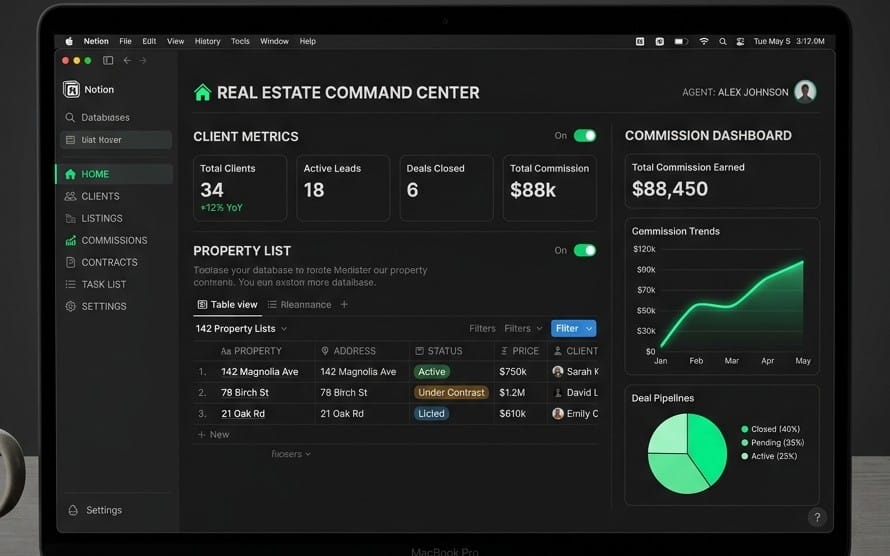
Task: Turn off the Client Metrics toggle
Action: [x=585, y=136]
